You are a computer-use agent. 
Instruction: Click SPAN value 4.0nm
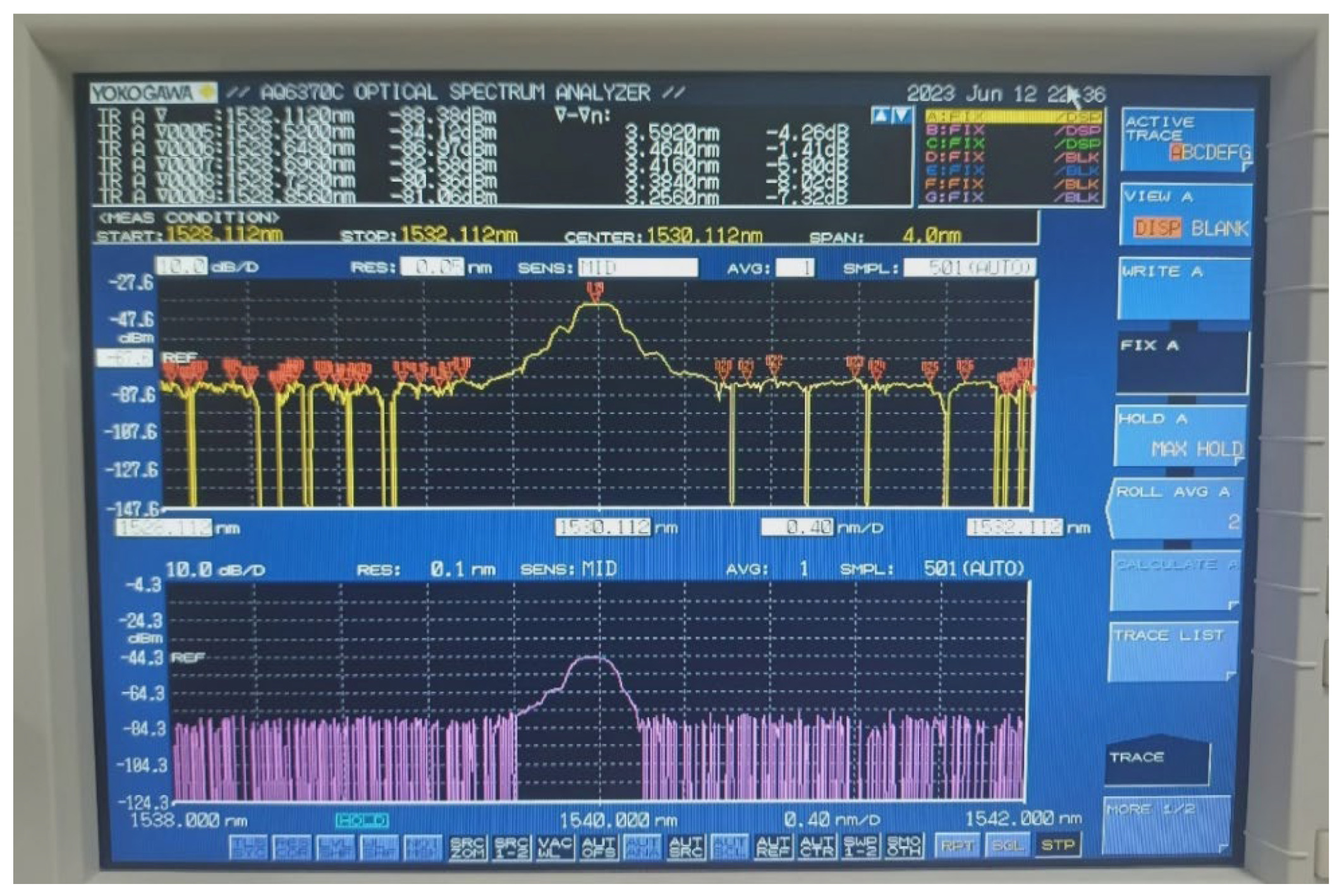[x=931, y=236]
